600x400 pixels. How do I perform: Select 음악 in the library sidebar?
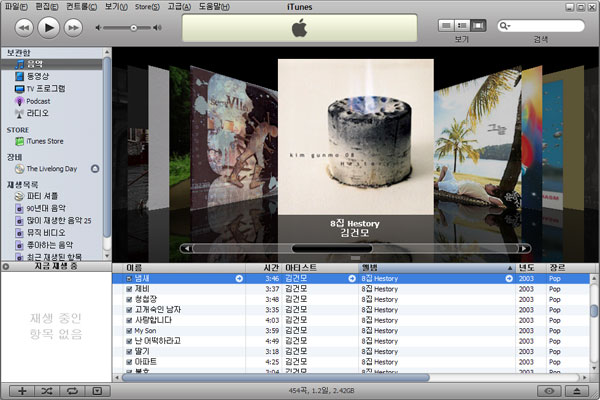52,64
